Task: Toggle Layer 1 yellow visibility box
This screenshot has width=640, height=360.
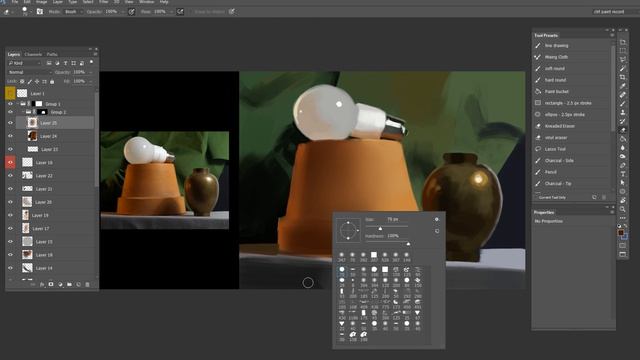Action: pos(11,93)
